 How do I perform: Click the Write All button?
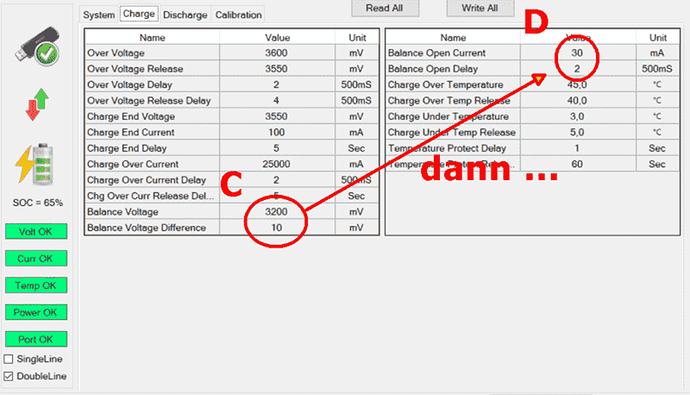tap(480, 8)
